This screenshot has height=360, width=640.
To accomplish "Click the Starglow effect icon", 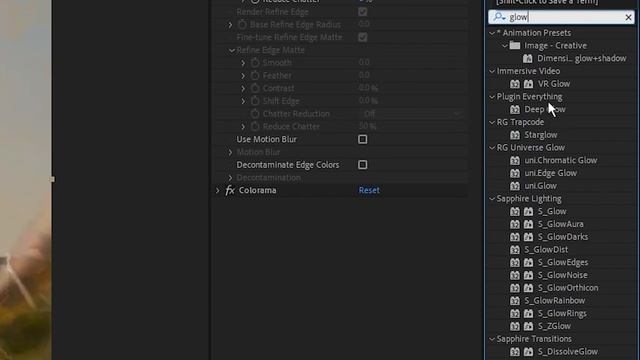I will click(x=515, y=135).
